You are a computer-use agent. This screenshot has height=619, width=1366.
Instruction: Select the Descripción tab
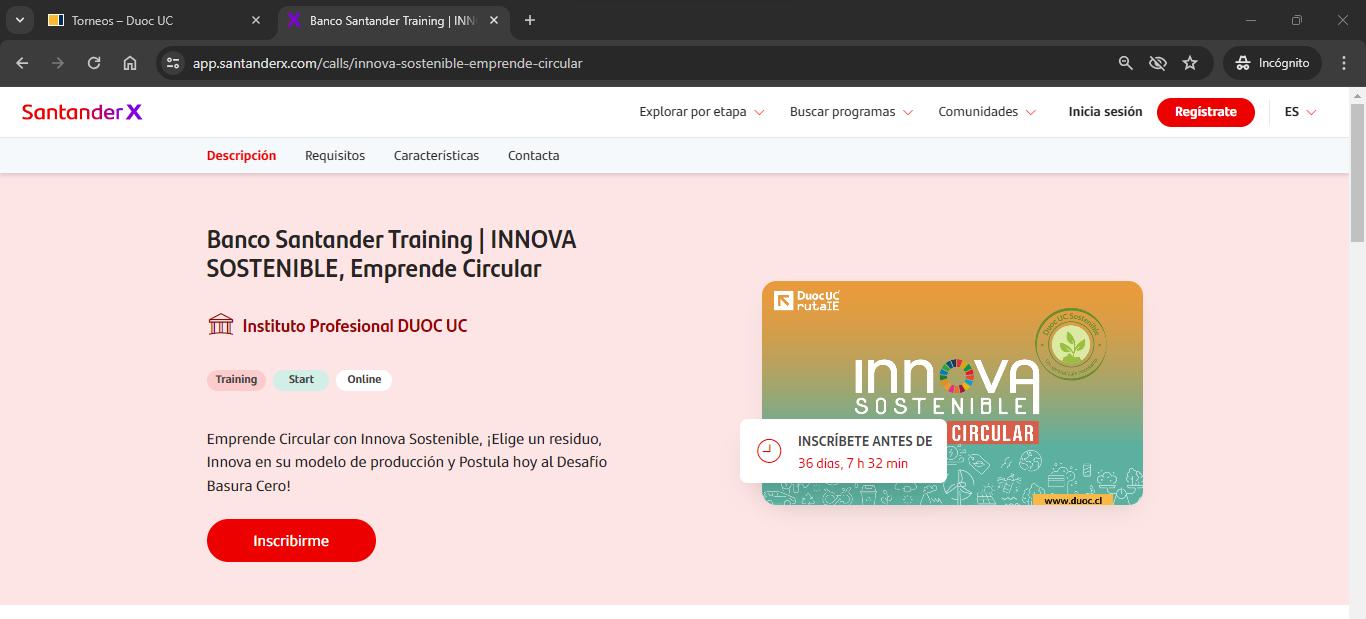tap(241, 156)
